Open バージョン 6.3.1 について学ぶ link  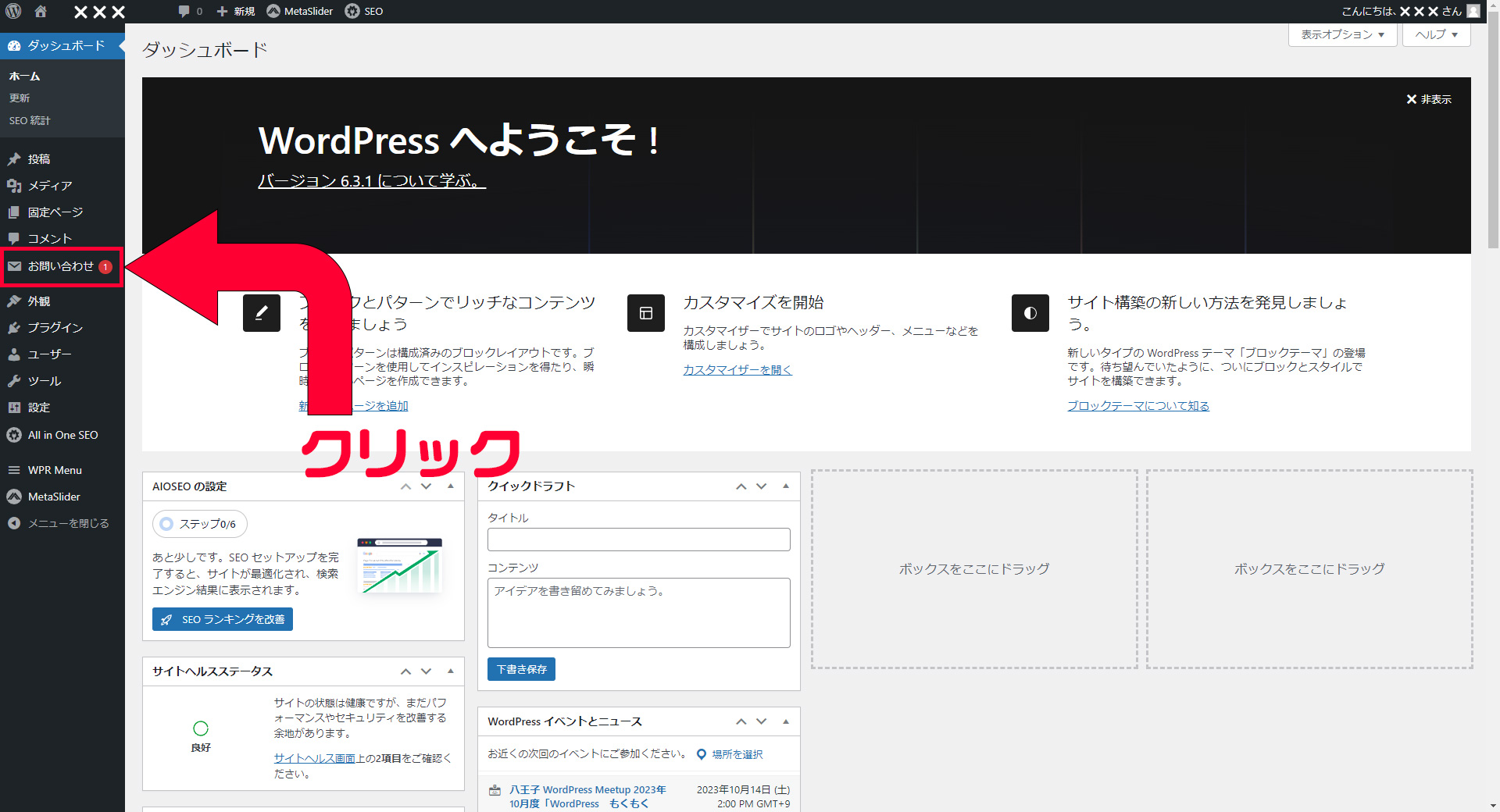[x=372, y=180]
